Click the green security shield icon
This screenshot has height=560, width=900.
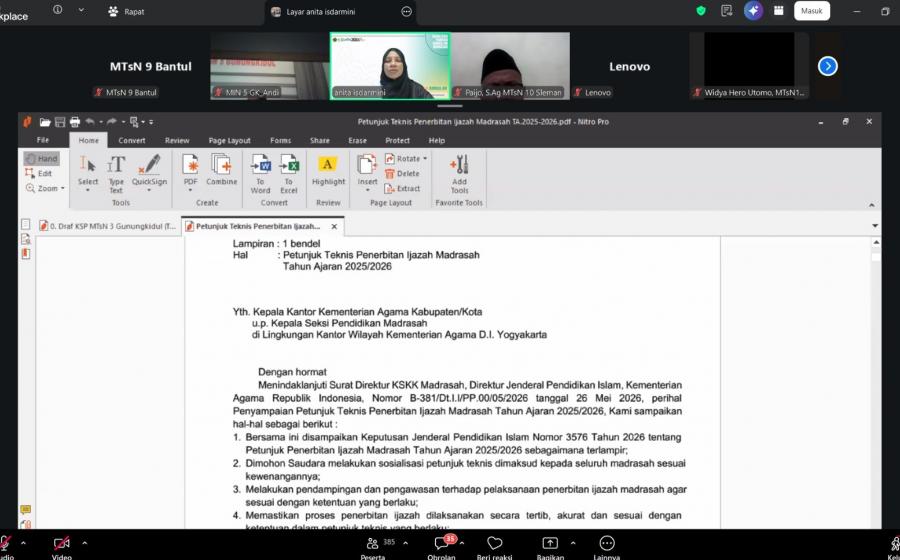point(700,10)
